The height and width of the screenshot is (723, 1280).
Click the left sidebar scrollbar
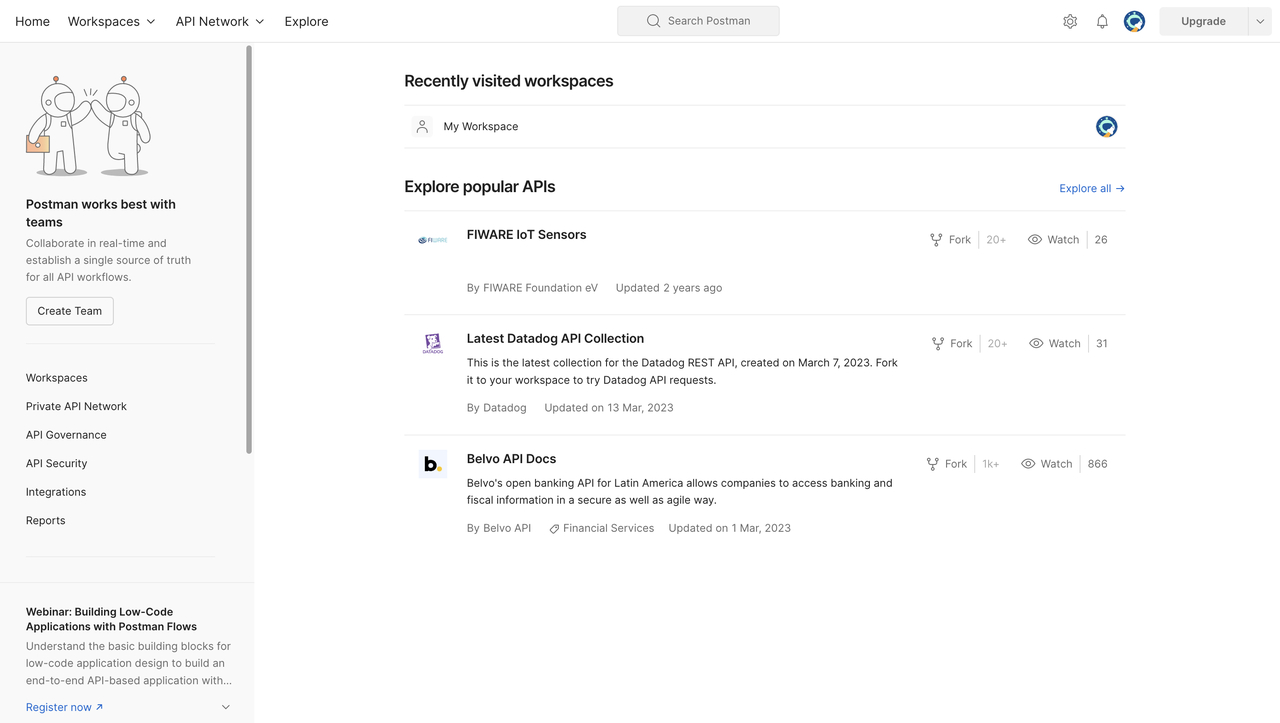[x=249, y=250]
